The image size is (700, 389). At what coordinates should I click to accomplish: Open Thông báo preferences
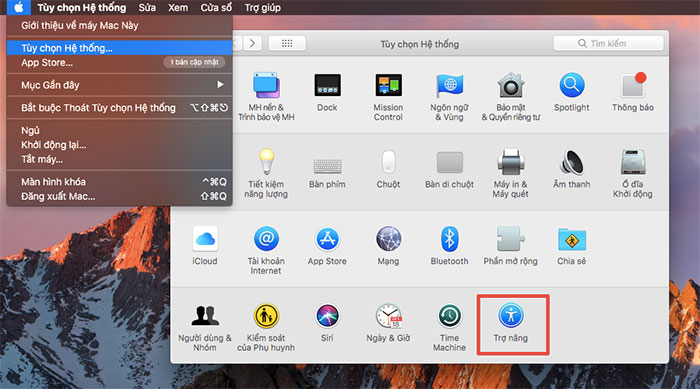pos(633,92)
